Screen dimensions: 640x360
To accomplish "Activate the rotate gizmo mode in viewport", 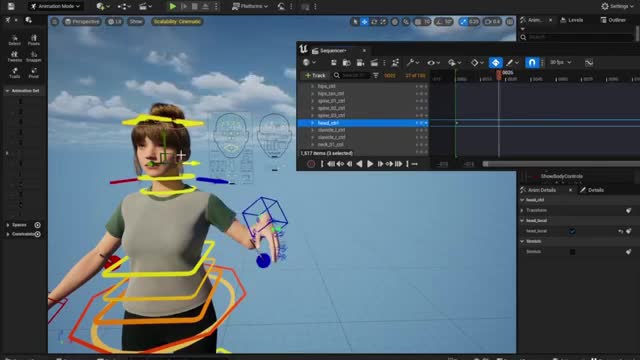I will point(374,22).
